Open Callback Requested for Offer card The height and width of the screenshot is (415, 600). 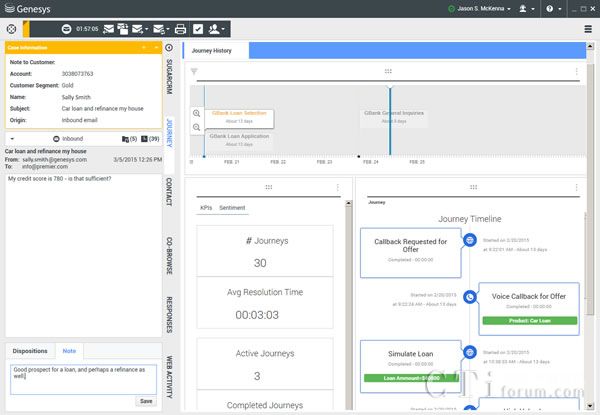coord(410,253)
